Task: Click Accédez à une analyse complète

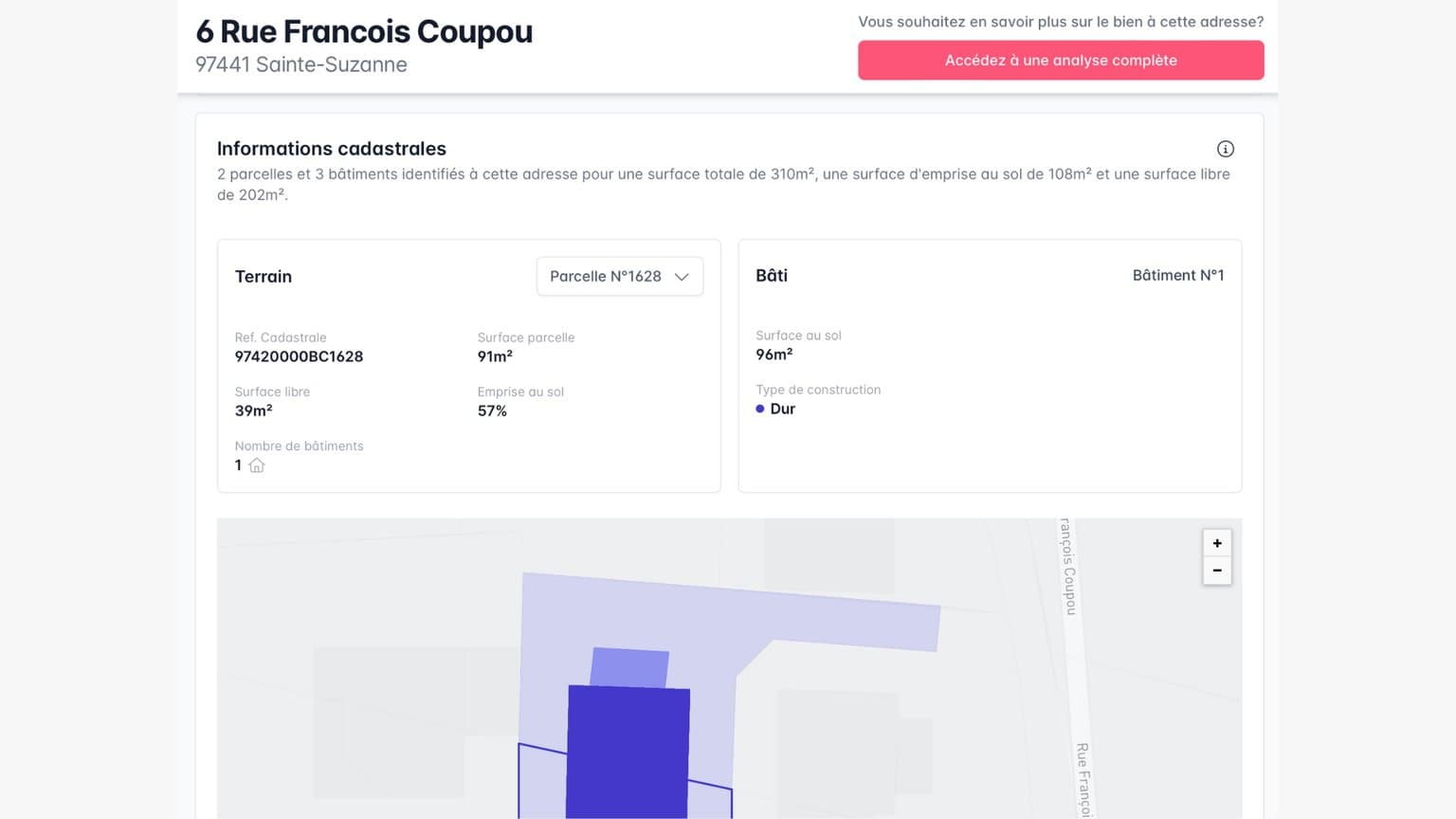Action: [x=1061, y=60]
